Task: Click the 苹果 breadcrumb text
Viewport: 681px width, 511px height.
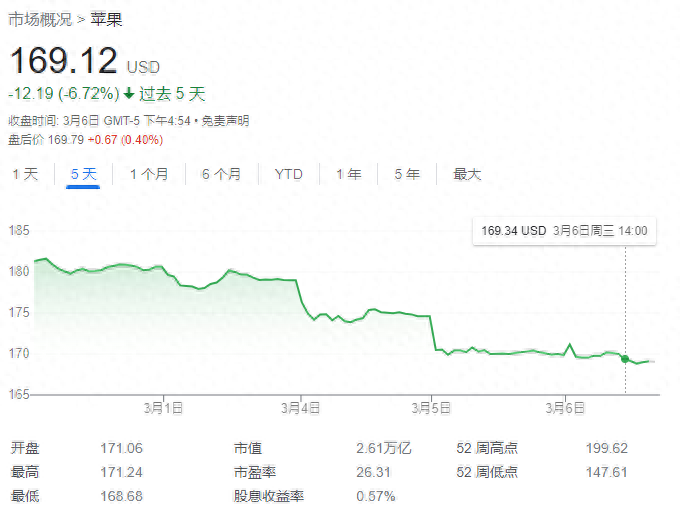Action: 106,20
